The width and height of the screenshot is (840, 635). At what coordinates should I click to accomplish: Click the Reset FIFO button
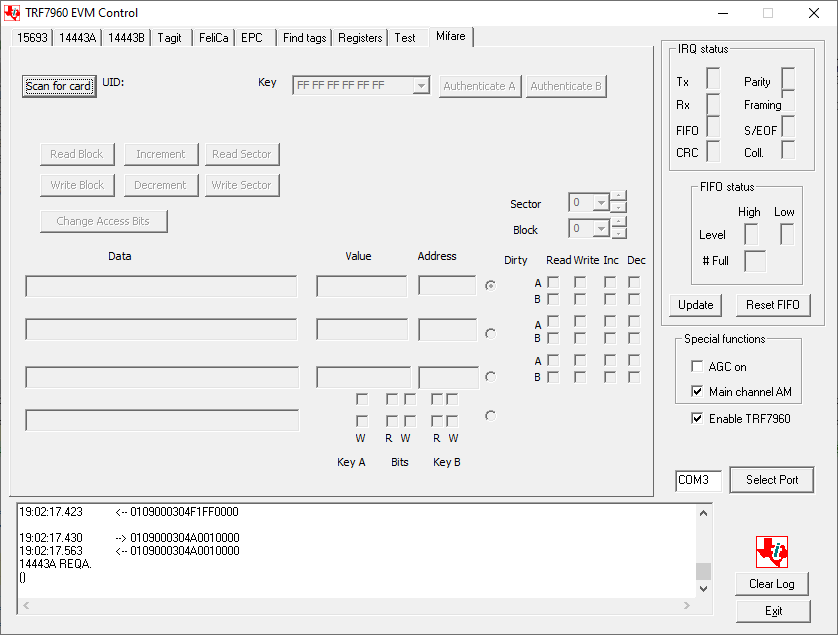click(772, 305)
